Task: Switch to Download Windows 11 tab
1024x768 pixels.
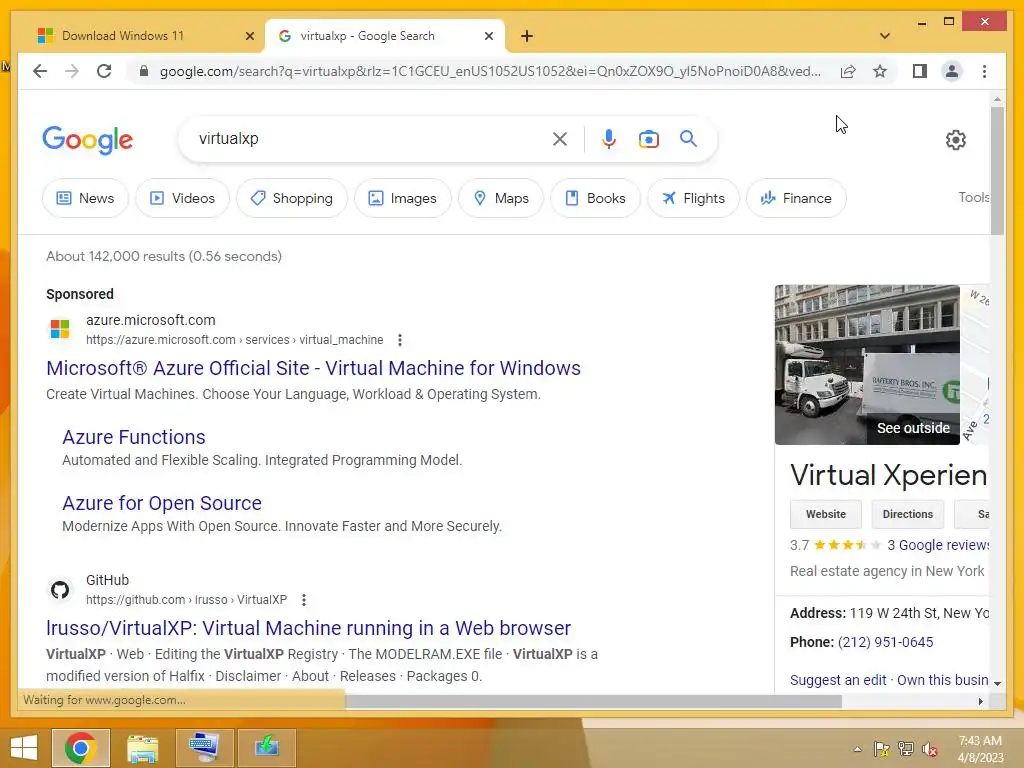Action: point(146,36)
